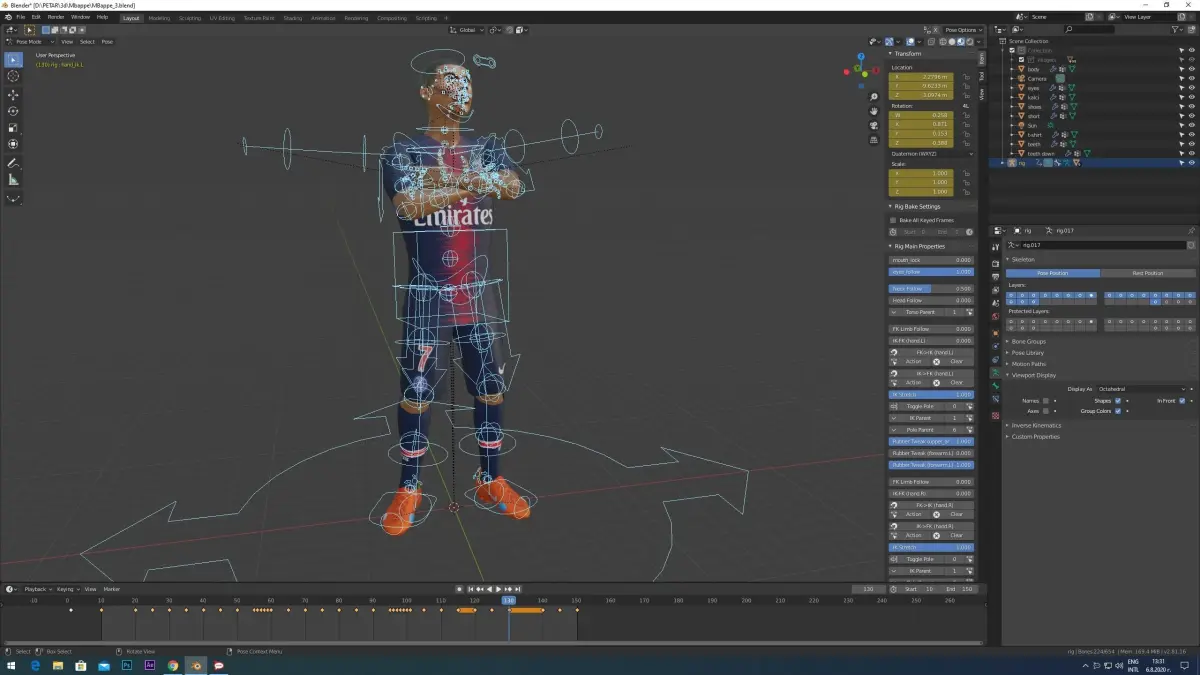Click Pose Position button

pyautogui.click(x=1053, y=273)
